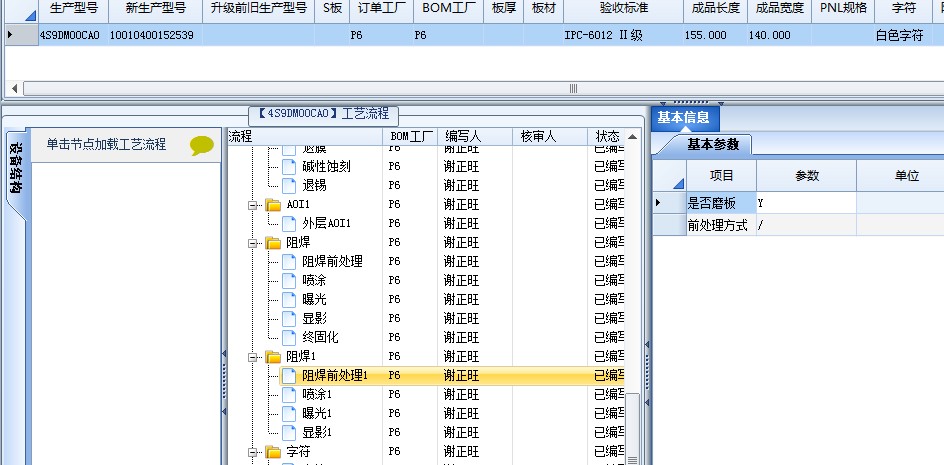Click the document icon beside 碱性蚀刻
The height and width of the screenshot is (465, 944).
point(290,167)
